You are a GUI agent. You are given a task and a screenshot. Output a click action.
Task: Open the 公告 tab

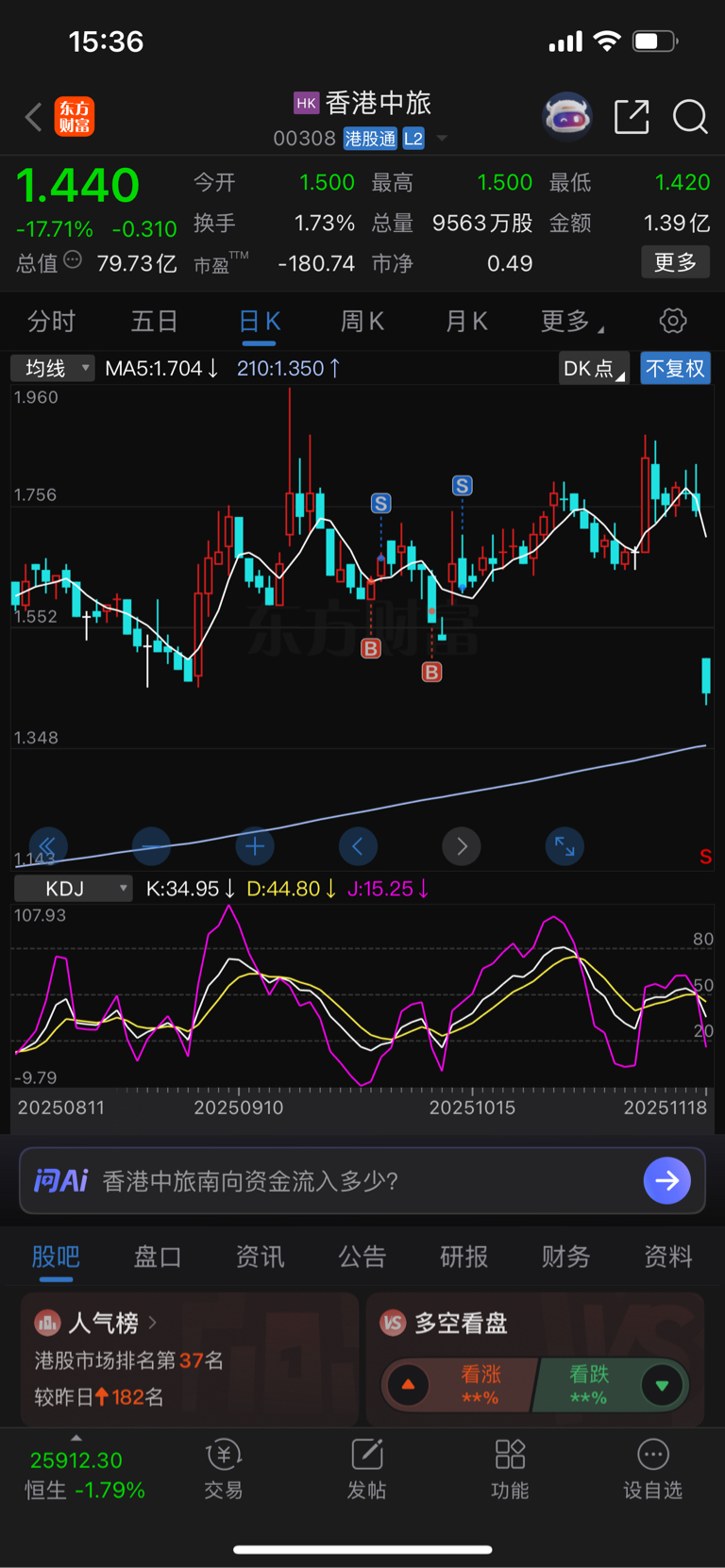tap(362, 1257)
